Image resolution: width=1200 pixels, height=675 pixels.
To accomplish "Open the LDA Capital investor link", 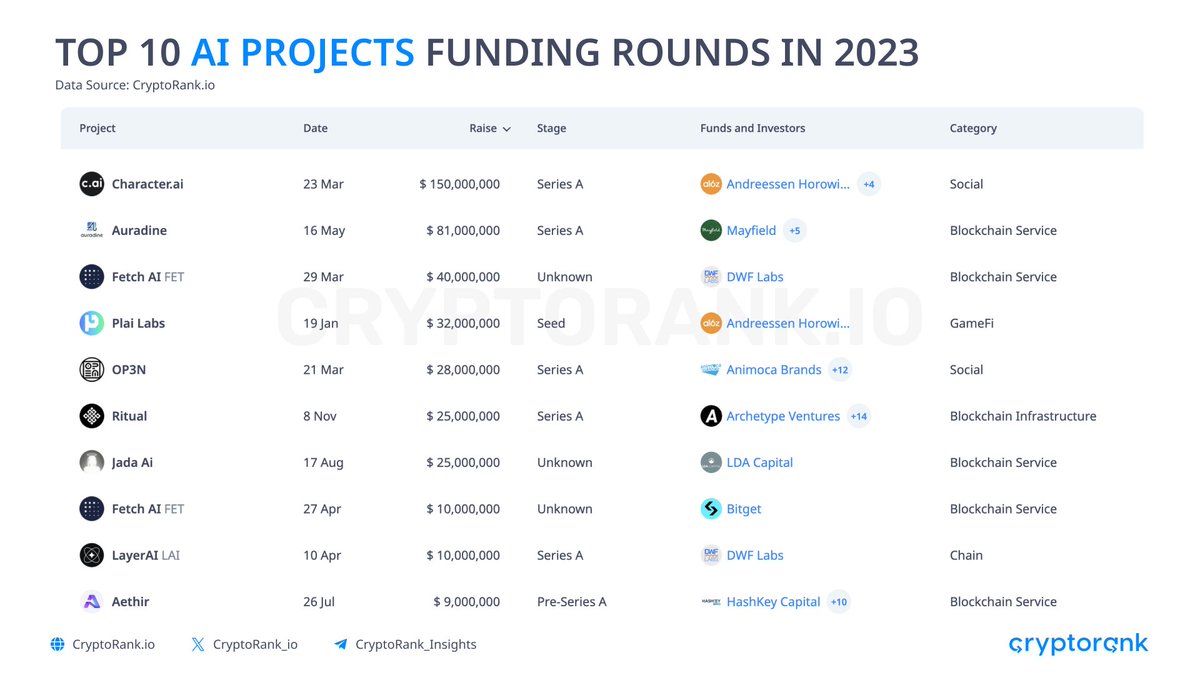I will (x=760, y=462).
